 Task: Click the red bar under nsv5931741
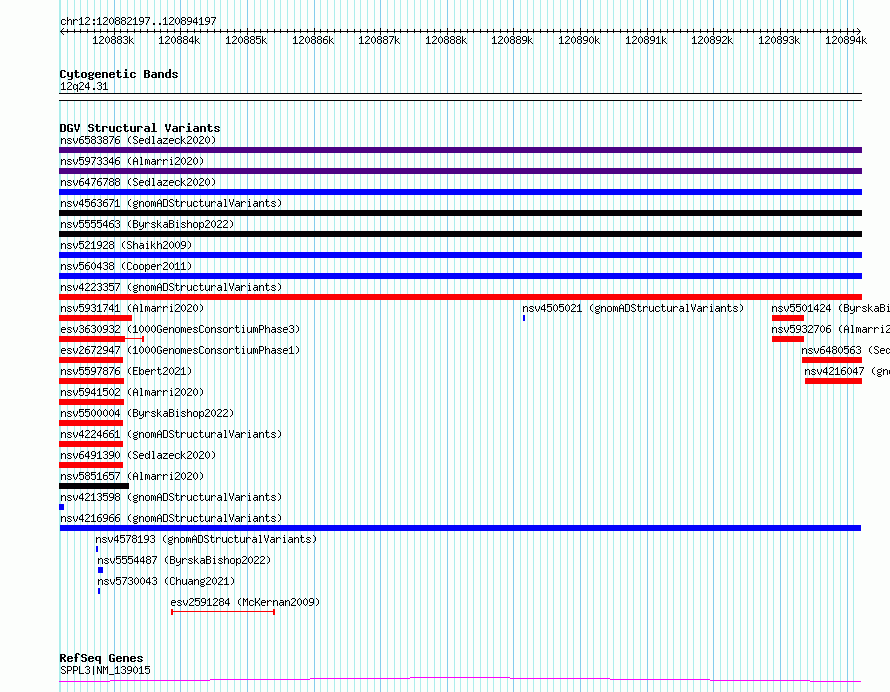click(x=95, y=318)
